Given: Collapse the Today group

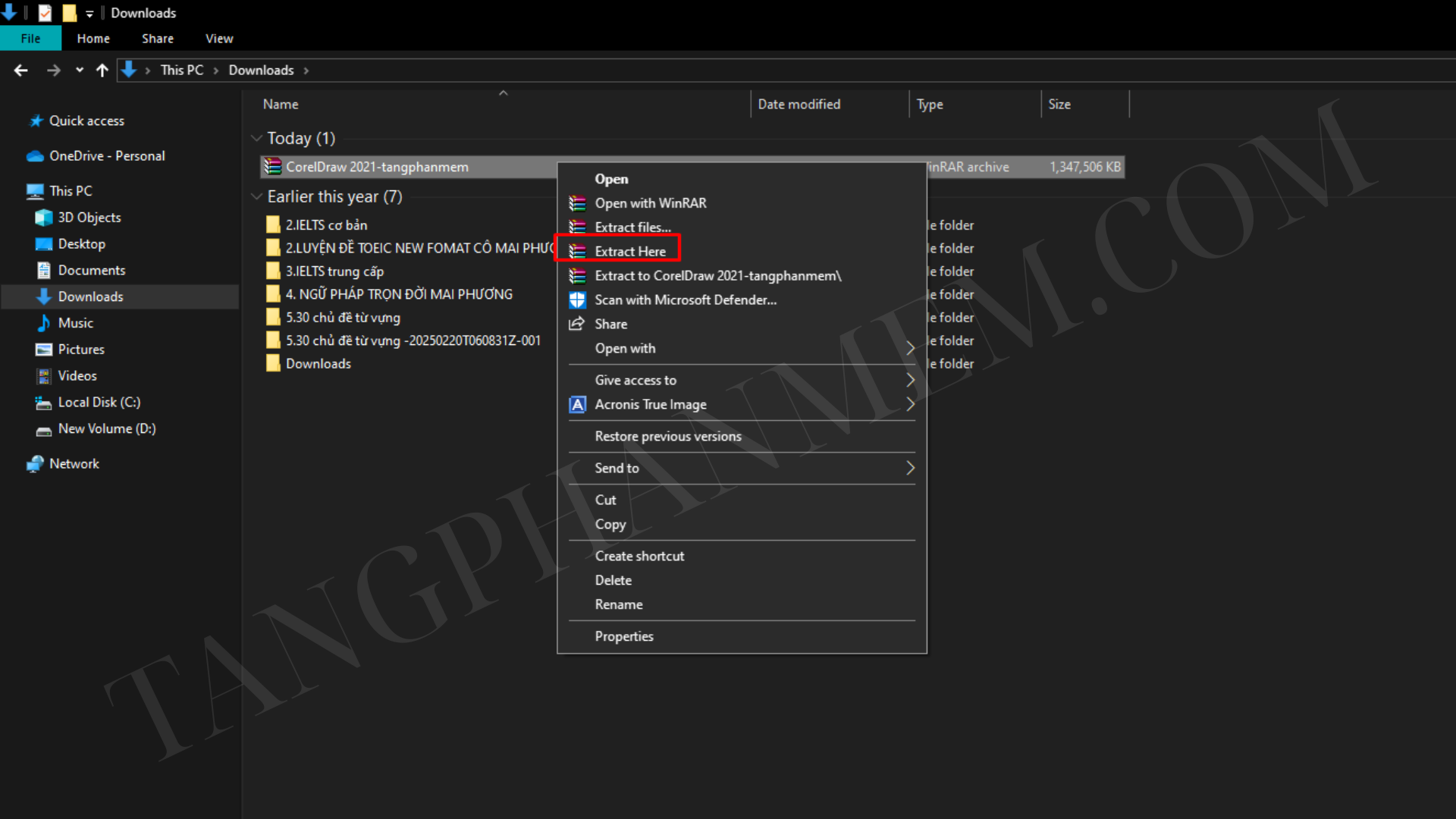Looking at the screenshot, I should pos(257,138).
